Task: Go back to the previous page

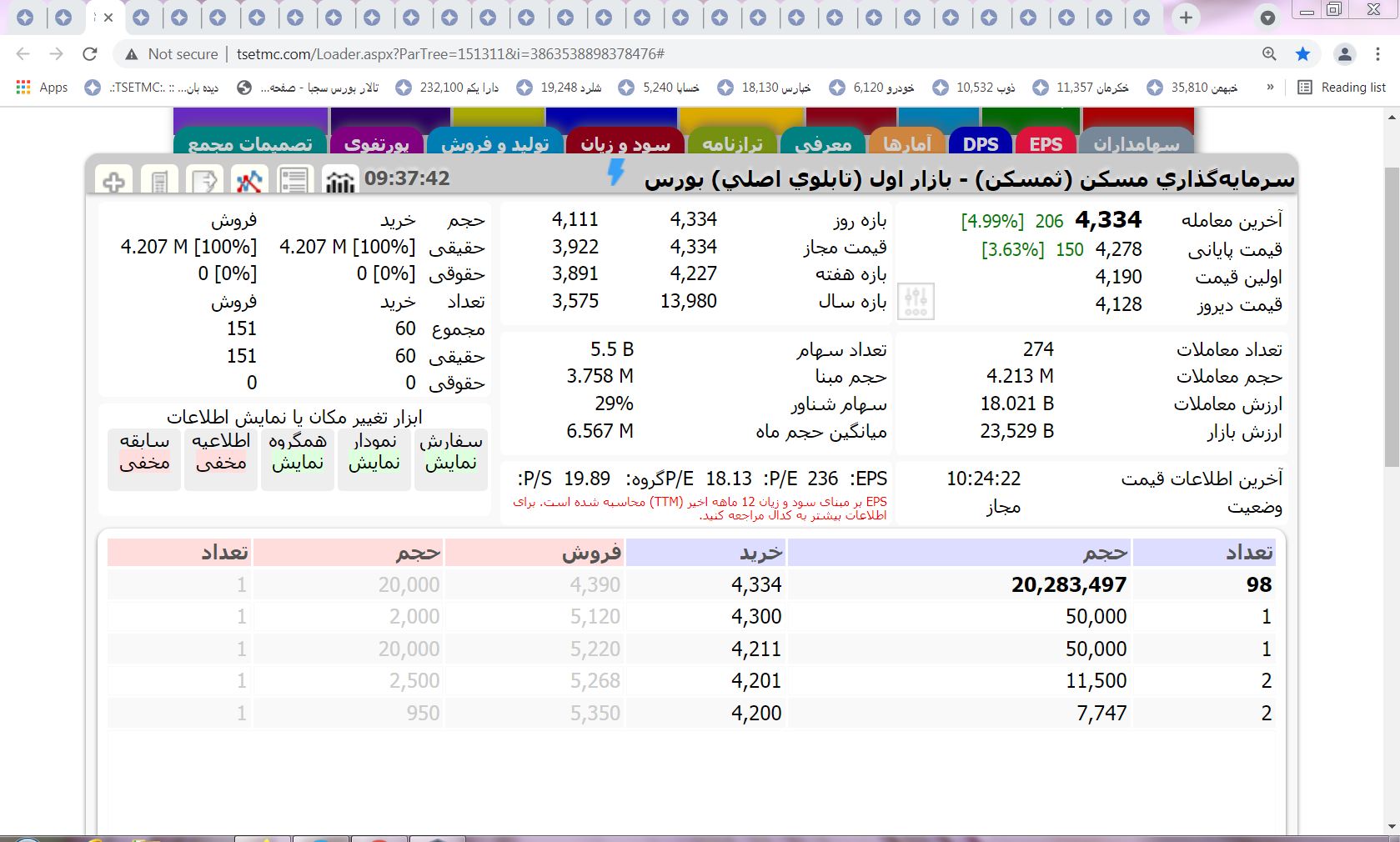Action: pyautogui.click(x=23, y=54)
